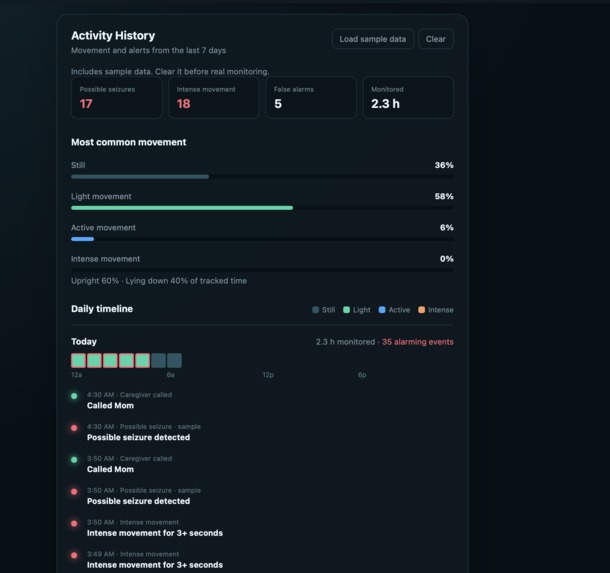Image resolution: width=610 pixels, height=573 pixels.
Task: Click the Still legend color swatch
Action: point(316,310)
